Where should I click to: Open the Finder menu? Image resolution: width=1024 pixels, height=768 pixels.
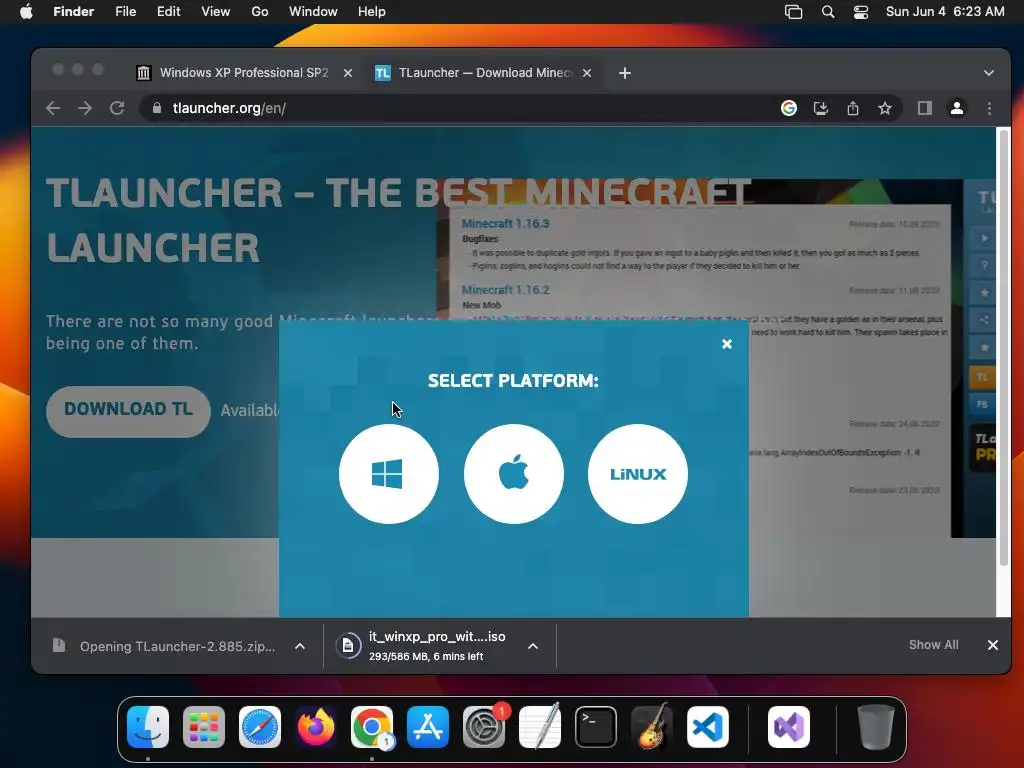point(73,12)
